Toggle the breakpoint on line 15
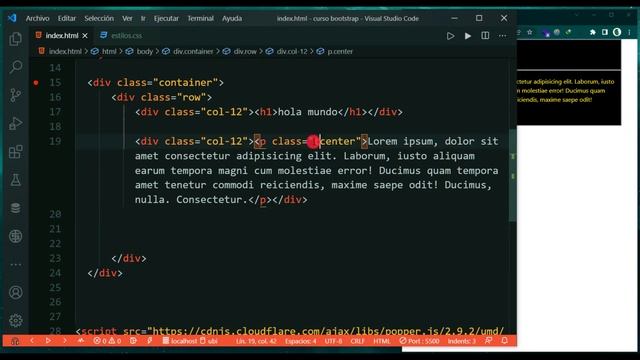 [36, 82]
